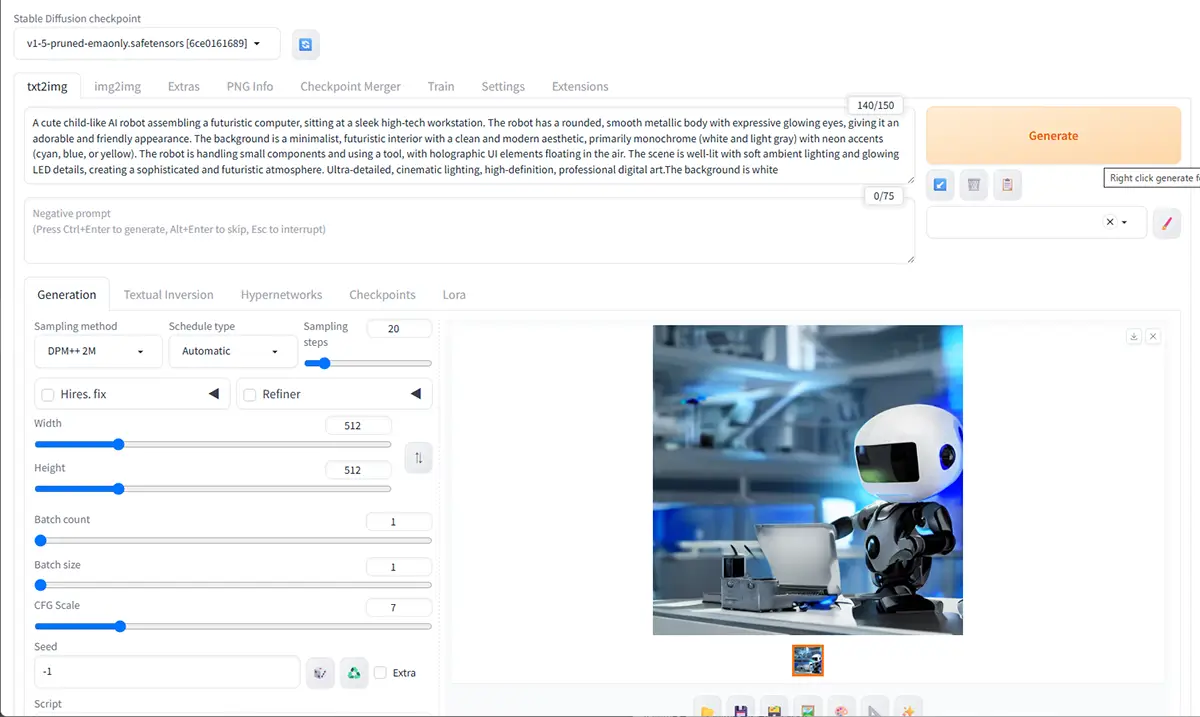Click the Batch count slider
The image size is (1200, 717).
[x=233, y=540]
